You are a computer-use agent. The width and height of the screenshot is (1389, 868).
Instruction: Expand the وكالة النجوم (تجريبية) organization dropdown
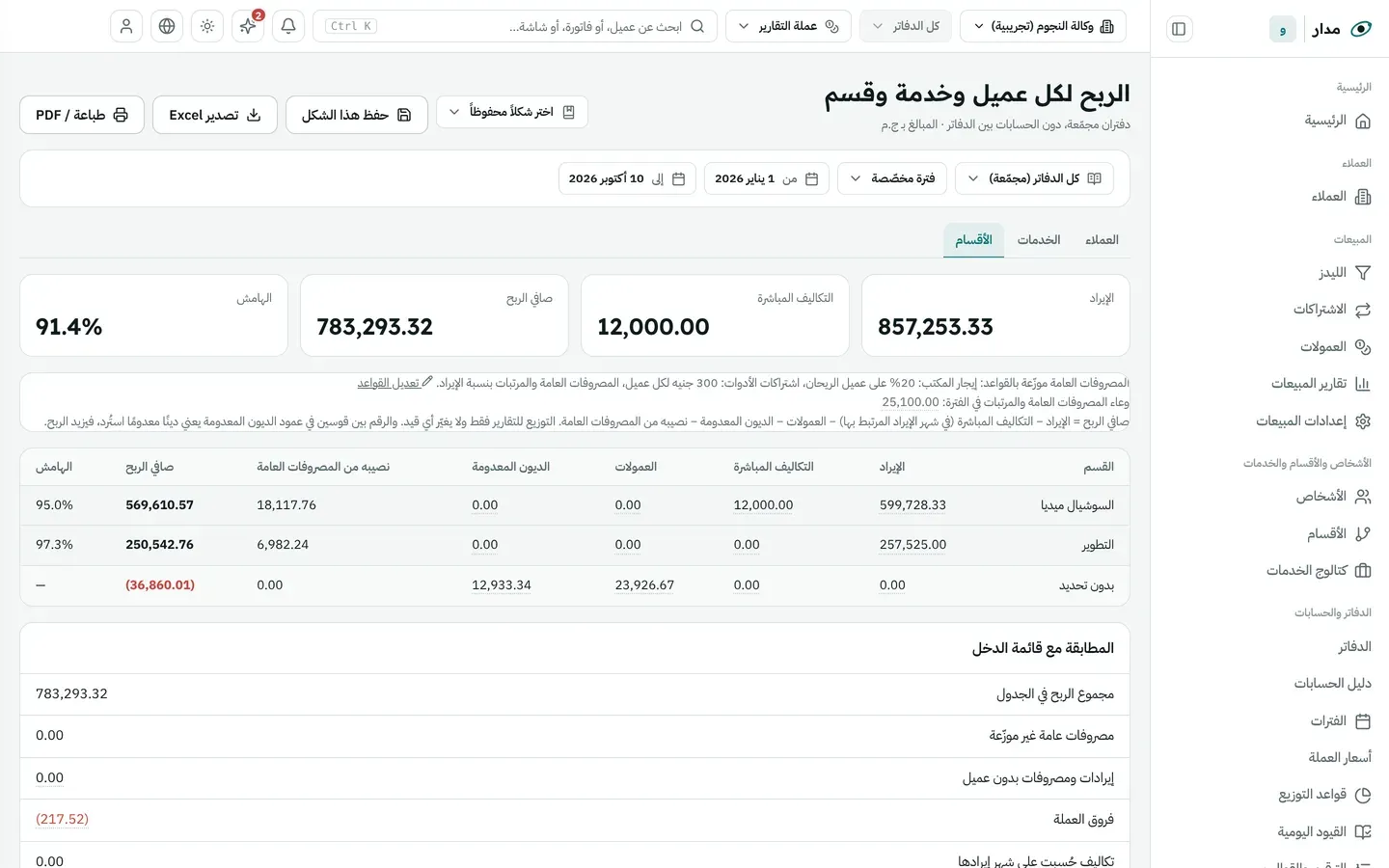point(1043,26)
